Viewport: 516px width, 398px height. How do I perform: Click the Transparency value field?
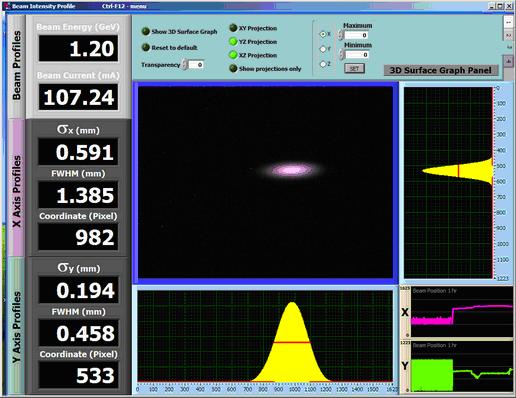(196, 65)
